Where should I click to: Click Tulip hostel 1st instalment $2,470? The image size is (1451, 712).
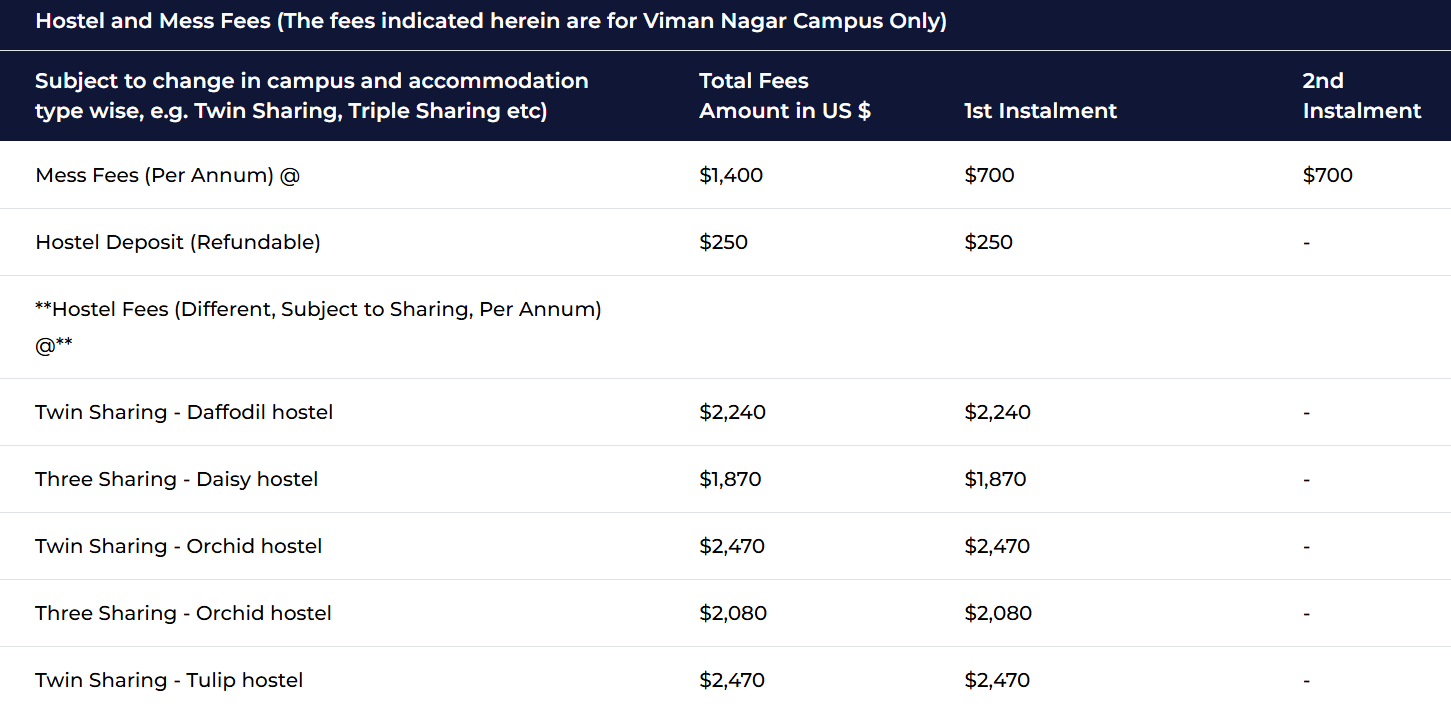tap(997, 680)
